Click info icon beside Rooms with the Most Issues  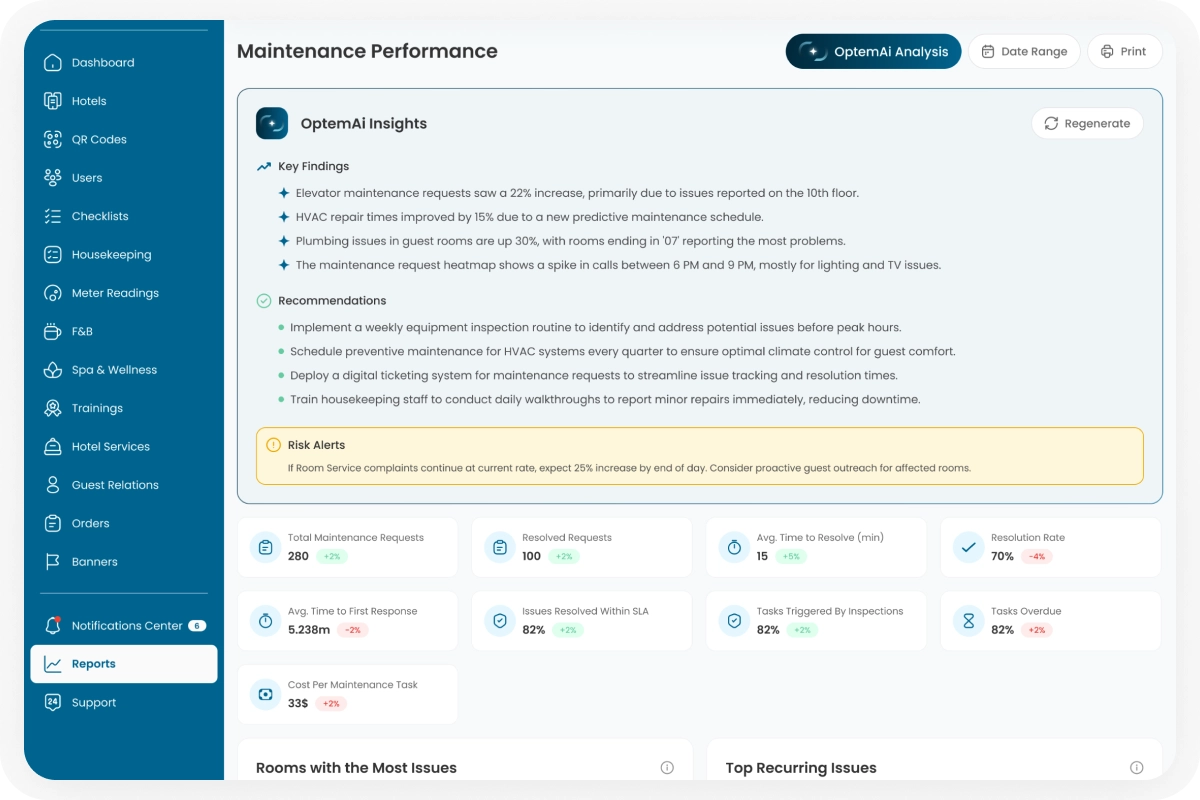point(667,768)
